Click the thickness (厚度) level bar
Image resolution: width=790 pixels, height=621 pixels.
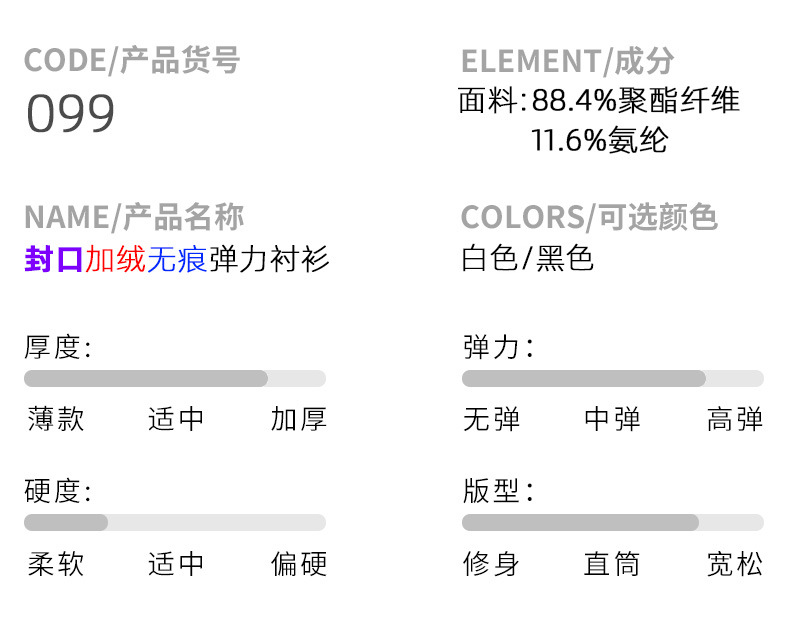175,378
